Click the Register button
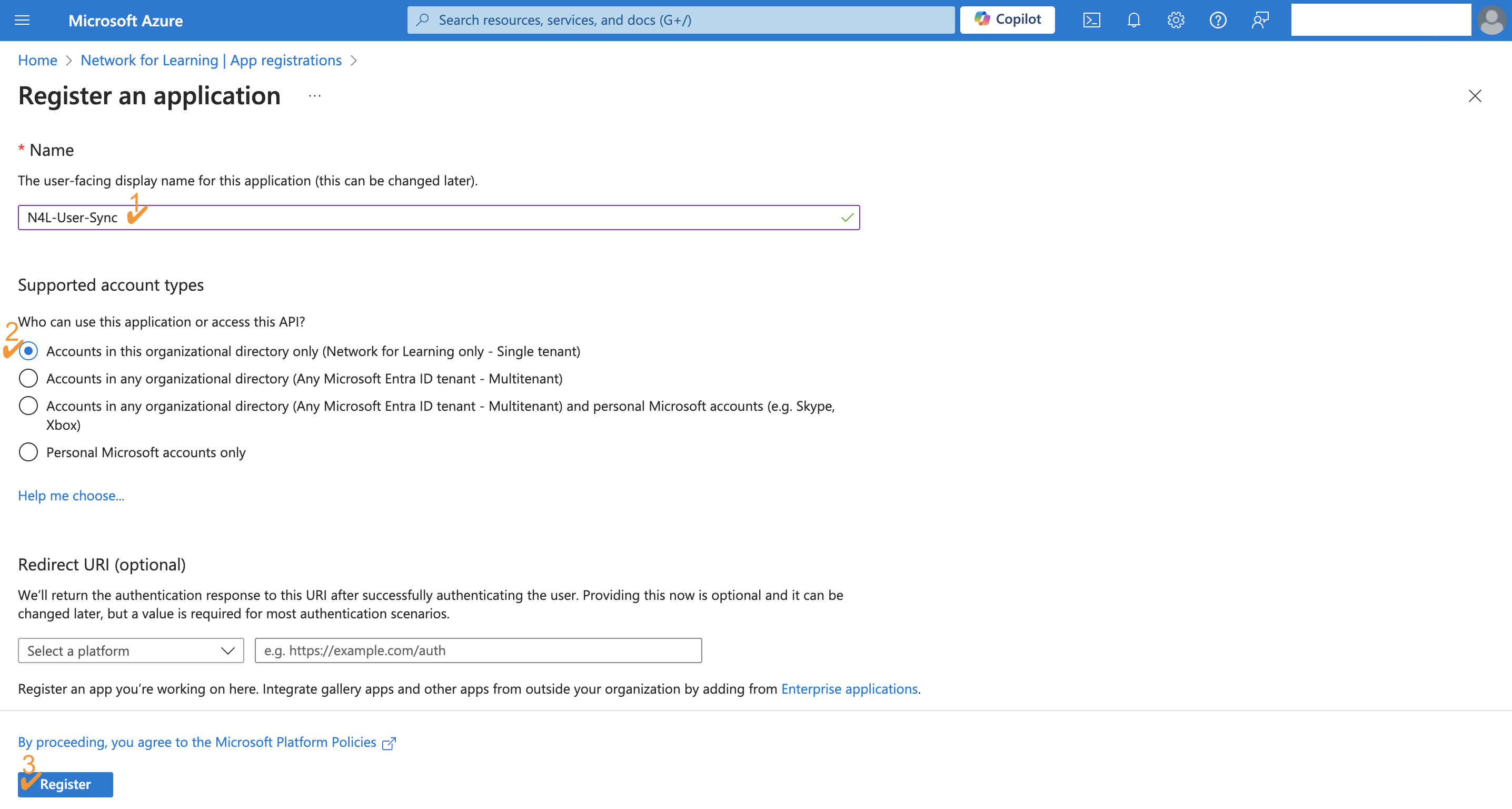Viewport: 1512px width, 809px height. [65, 784]
